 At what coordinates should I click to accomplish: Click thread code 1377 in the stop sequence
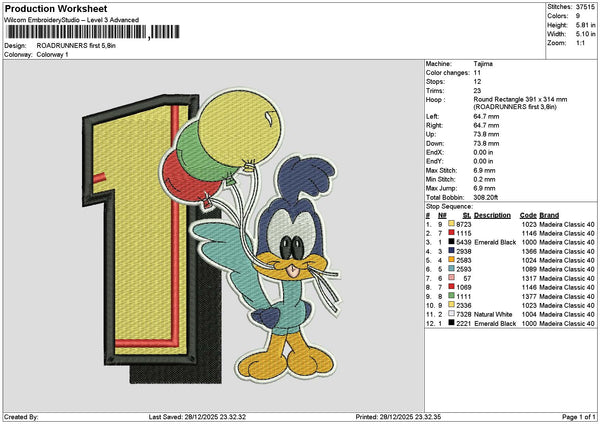tap(529, 297)
